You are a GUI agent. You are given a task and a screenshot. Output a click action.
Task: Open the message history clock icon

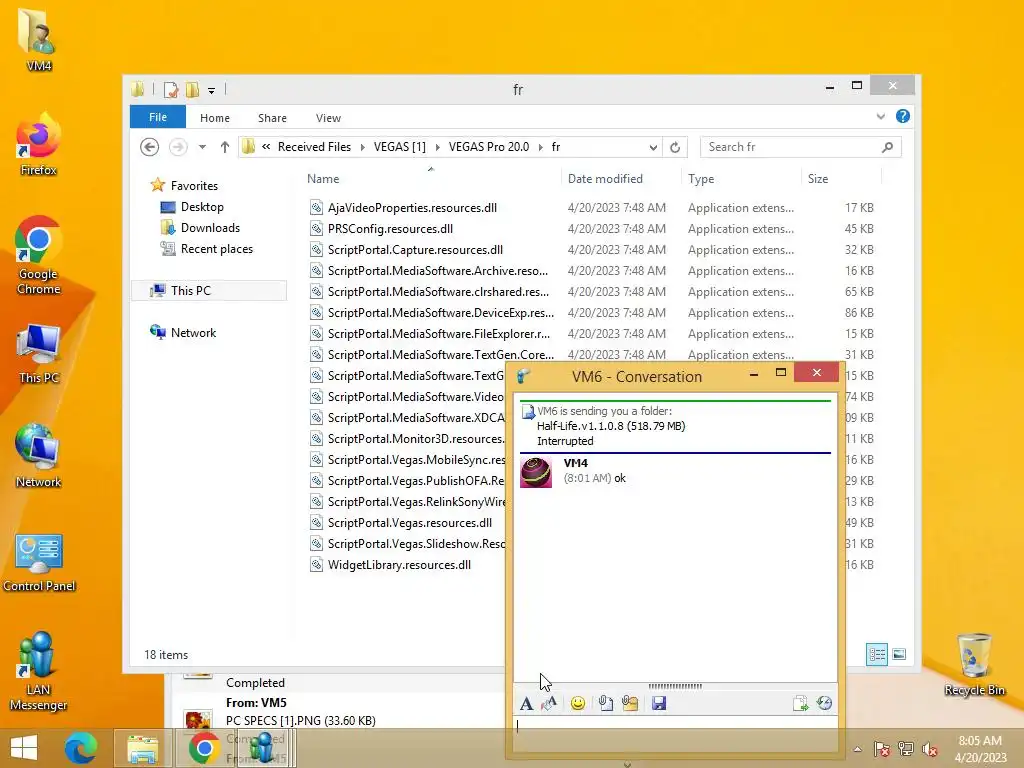click(825, 703)
